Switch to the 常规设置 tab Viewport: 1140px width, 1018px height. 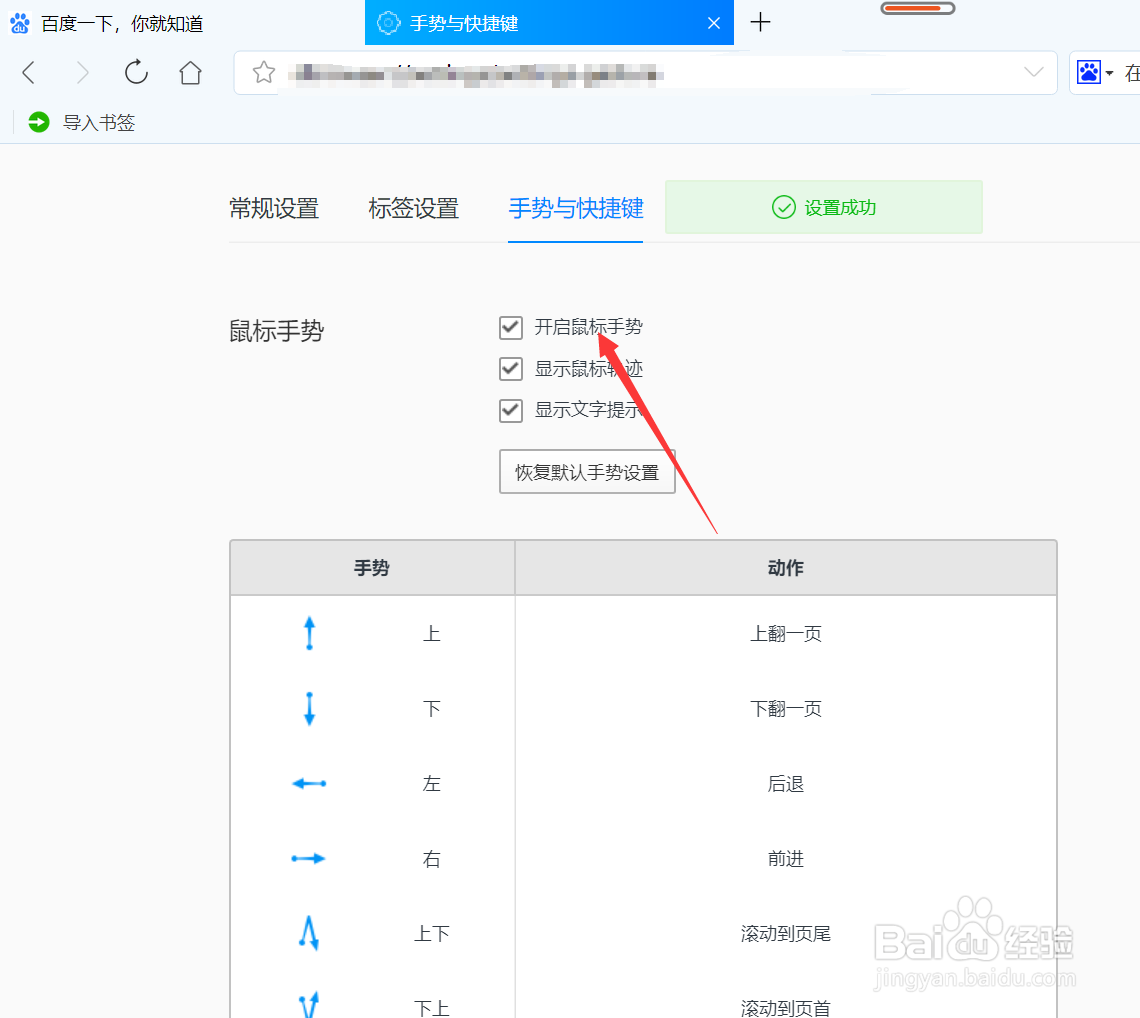point(274,208)
